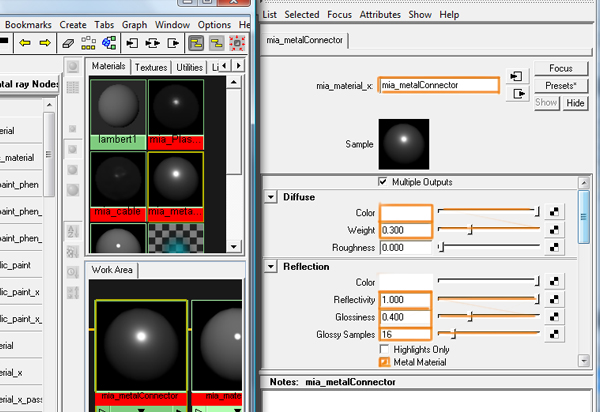The image size is (600, 412).
Task: Sort swatches by name (A-Z icon)
Action: [73, 231]
